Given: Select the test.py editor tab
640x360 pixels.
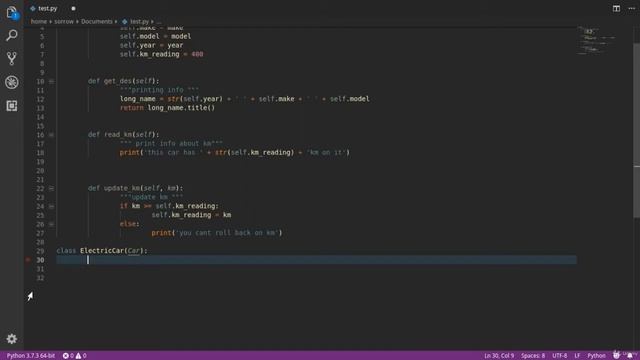Looking at the screenshot, I should (47, 9).
